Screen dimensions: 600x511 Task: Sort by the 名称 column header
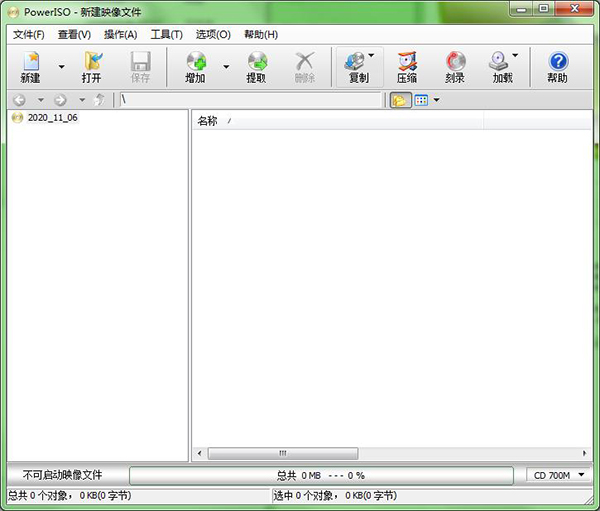pos(338,121)
